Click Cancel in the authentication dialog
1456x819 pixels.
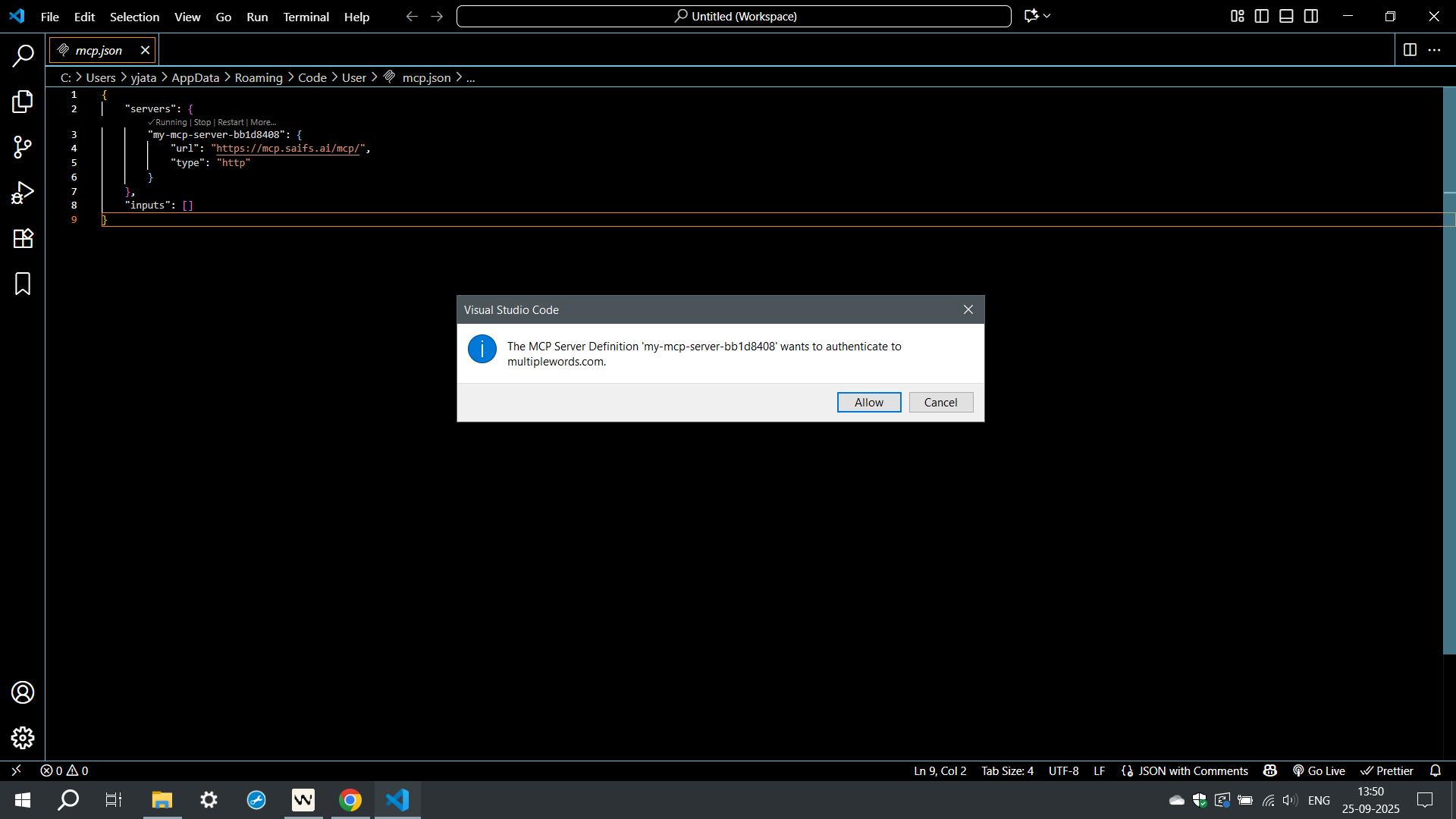pyautogui.click(x=940, y=403)
